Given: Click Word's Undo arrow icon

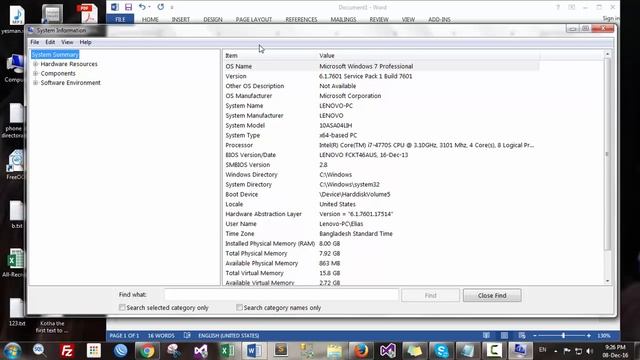Looking at the screenshot, I should tap(142, 7).
